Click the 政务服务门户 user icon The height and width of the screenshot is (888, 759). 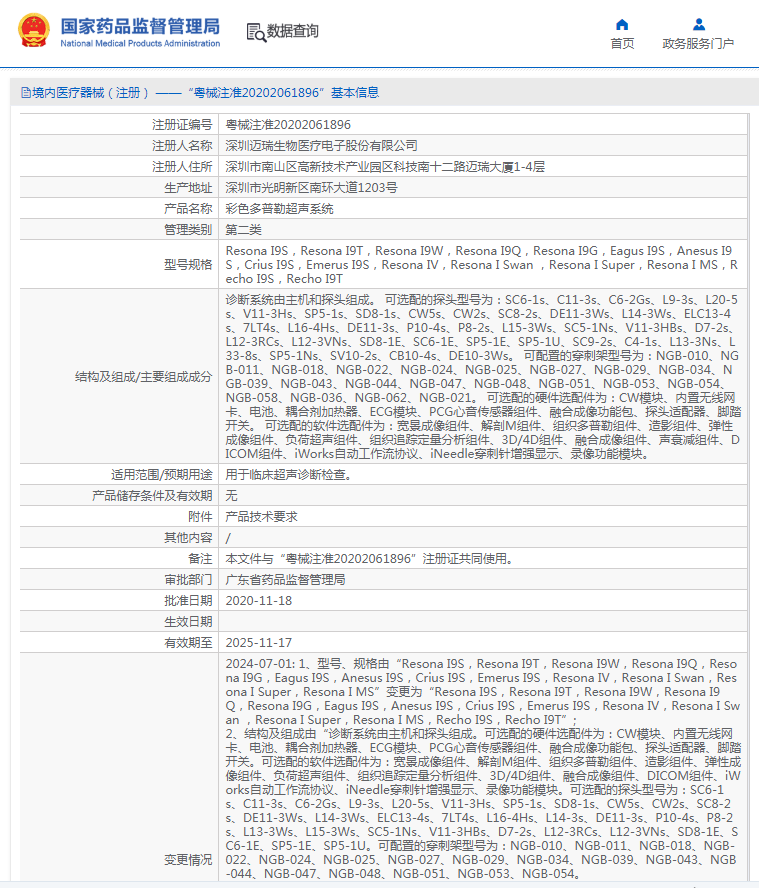(699, 24)
